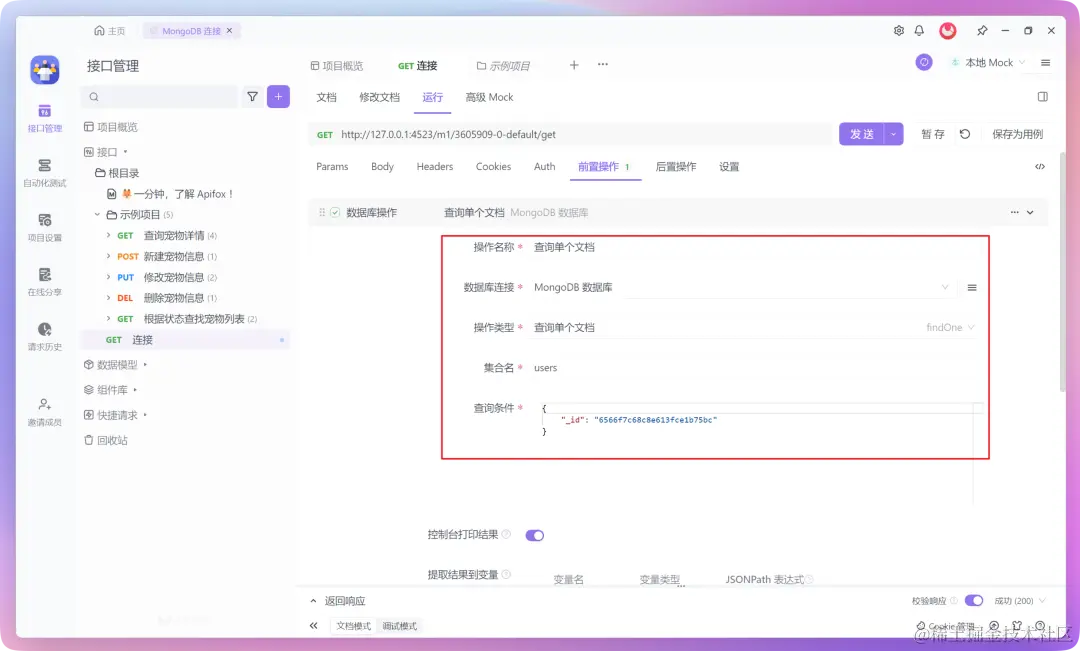Open the filter icon beside the search box
The height and width of the screenshot is (651, 1080).
(x=252, y=96)
